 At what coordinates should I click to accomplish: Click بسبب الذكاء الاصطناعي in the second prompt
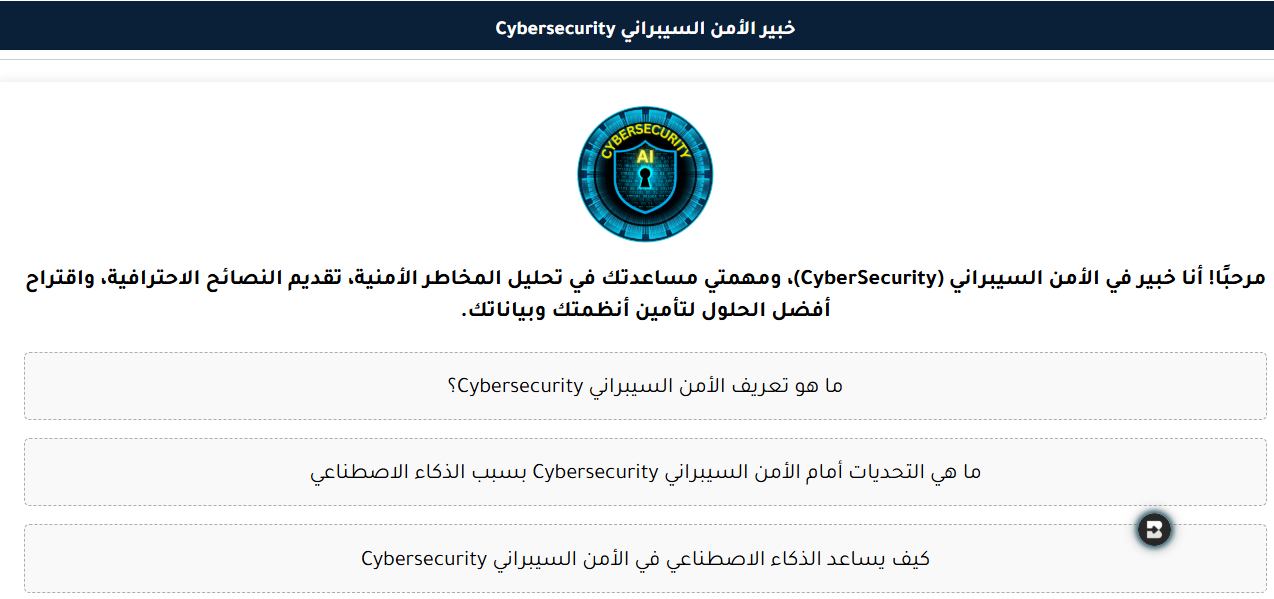[x=417, y=472]
